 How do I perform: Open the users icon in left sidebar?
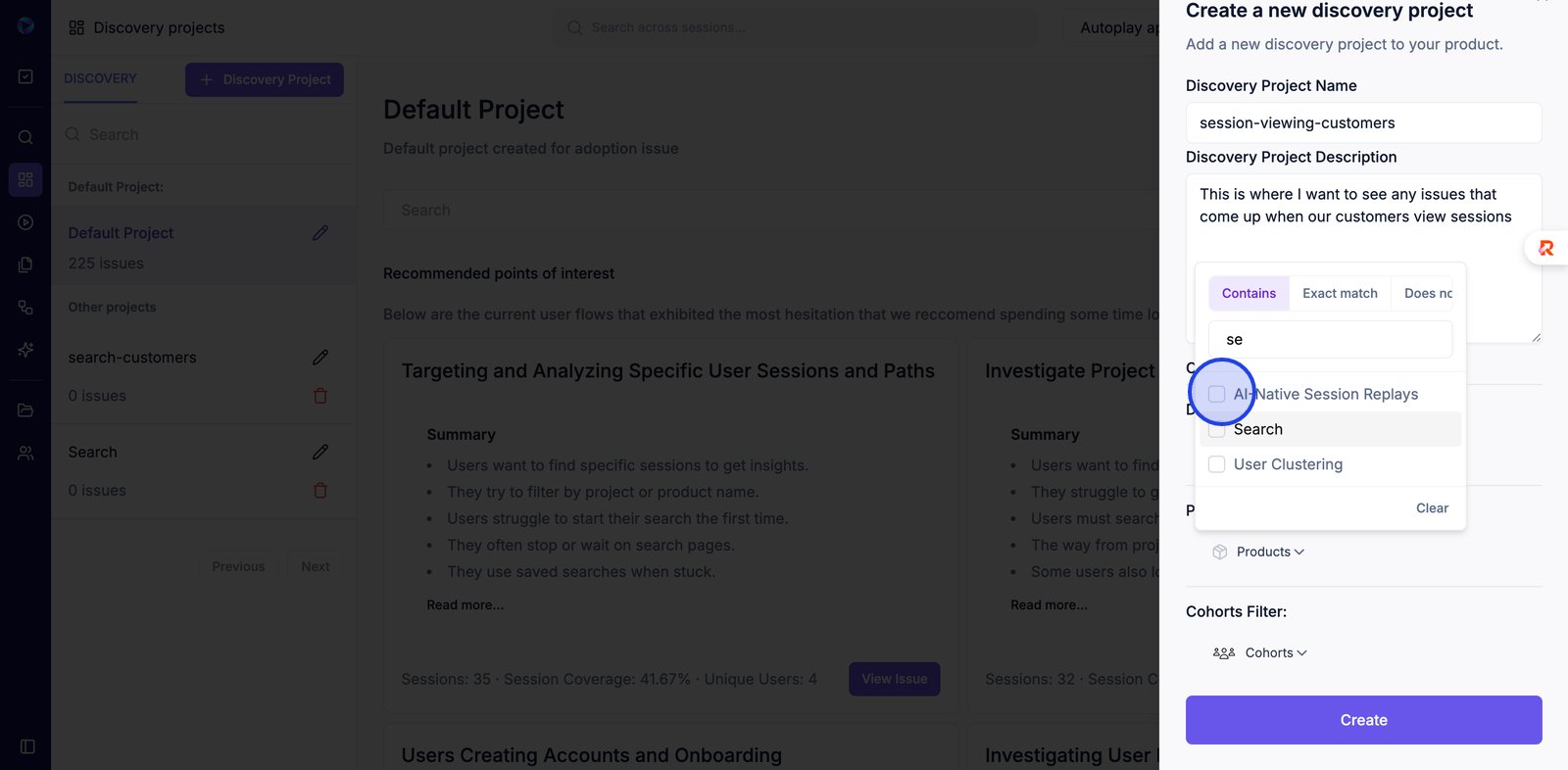click(25, 454)
